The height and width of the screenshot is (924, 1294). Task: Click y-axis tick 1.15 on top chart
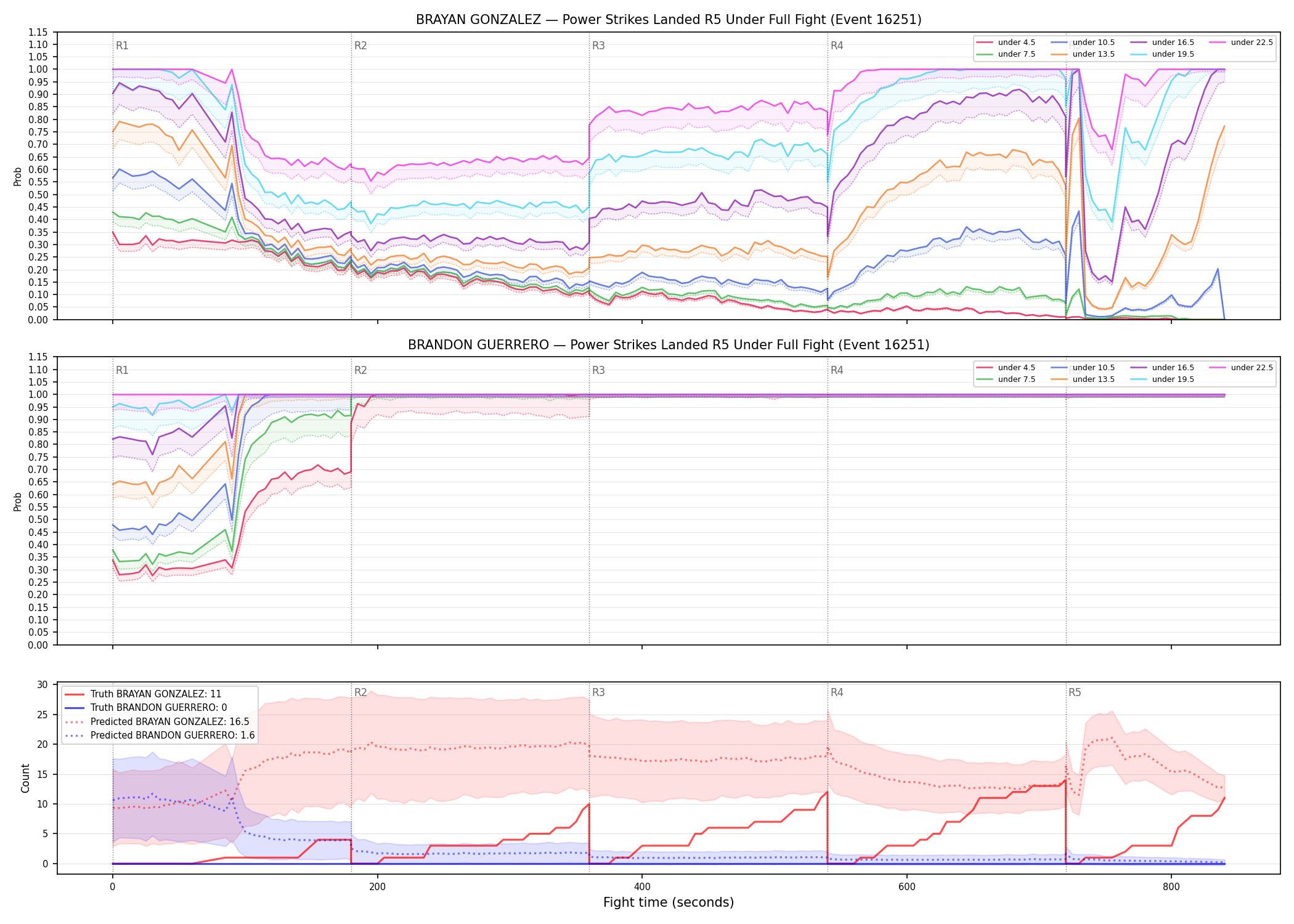(x=39, y=32)
